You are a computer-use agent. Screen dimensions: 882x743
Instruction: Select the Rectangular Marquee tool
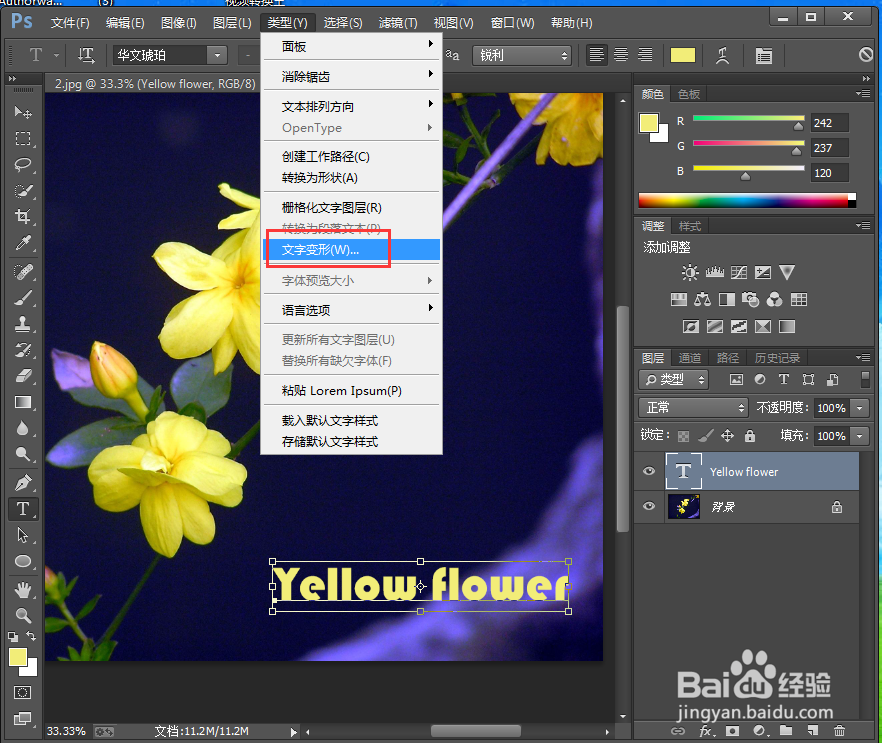[22, 138]
